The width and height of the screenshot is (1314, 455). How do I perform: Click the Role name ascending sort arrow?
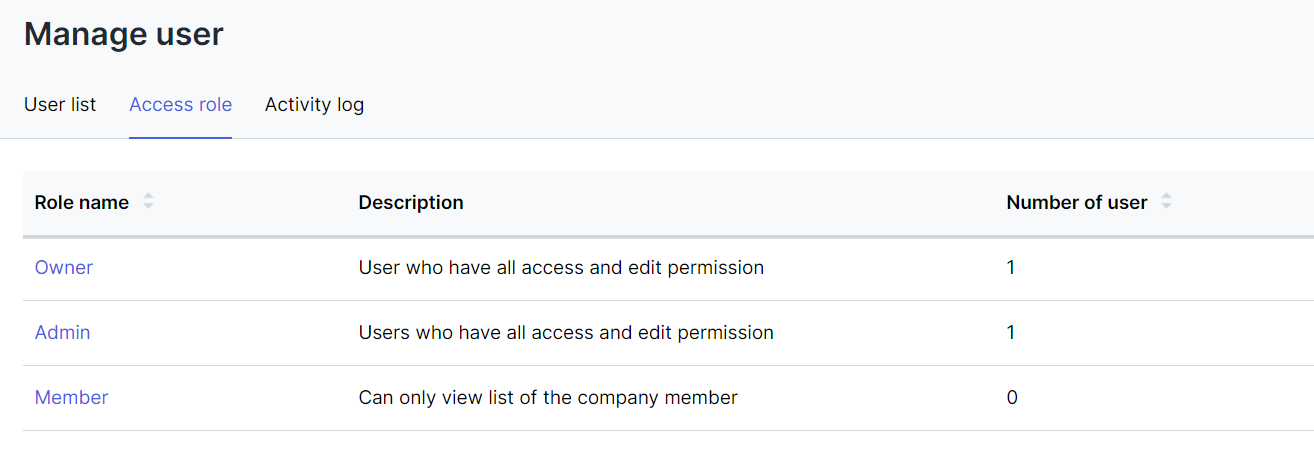pos(148,197)
